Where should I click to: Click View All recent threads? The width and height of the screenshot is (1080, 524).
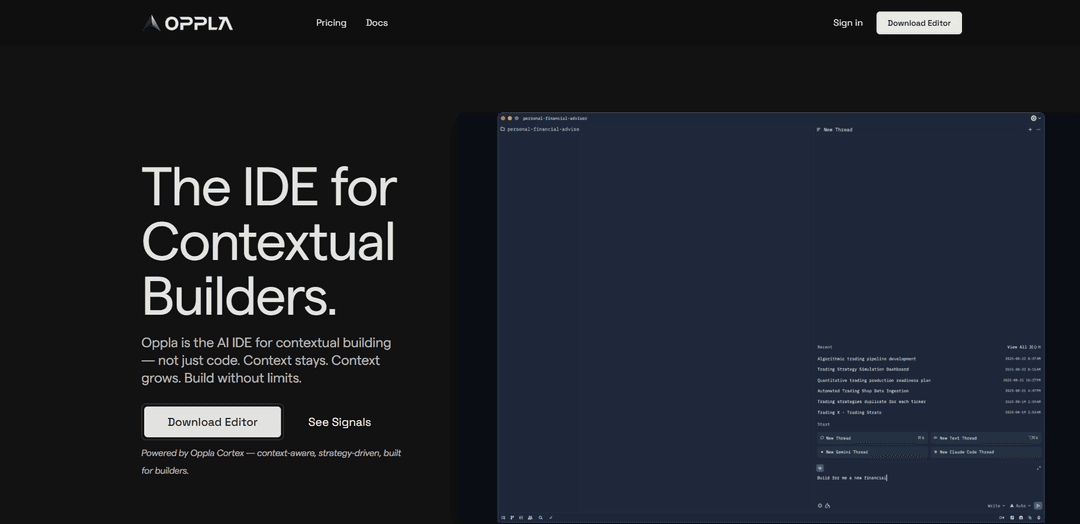tap(1024, 347)
